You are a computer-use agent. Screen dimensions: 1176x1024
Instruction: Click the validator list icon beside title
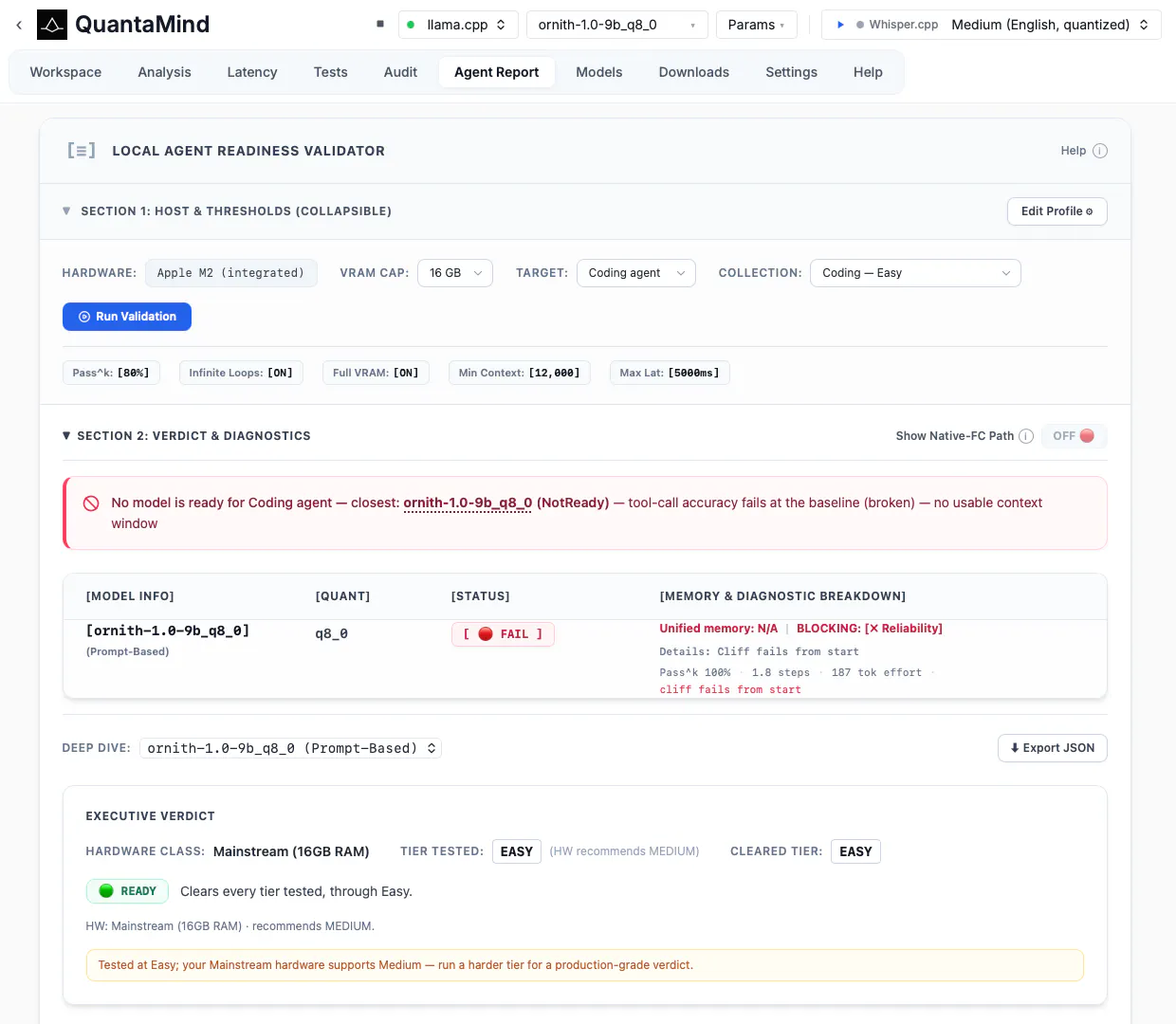pos(82,150)
